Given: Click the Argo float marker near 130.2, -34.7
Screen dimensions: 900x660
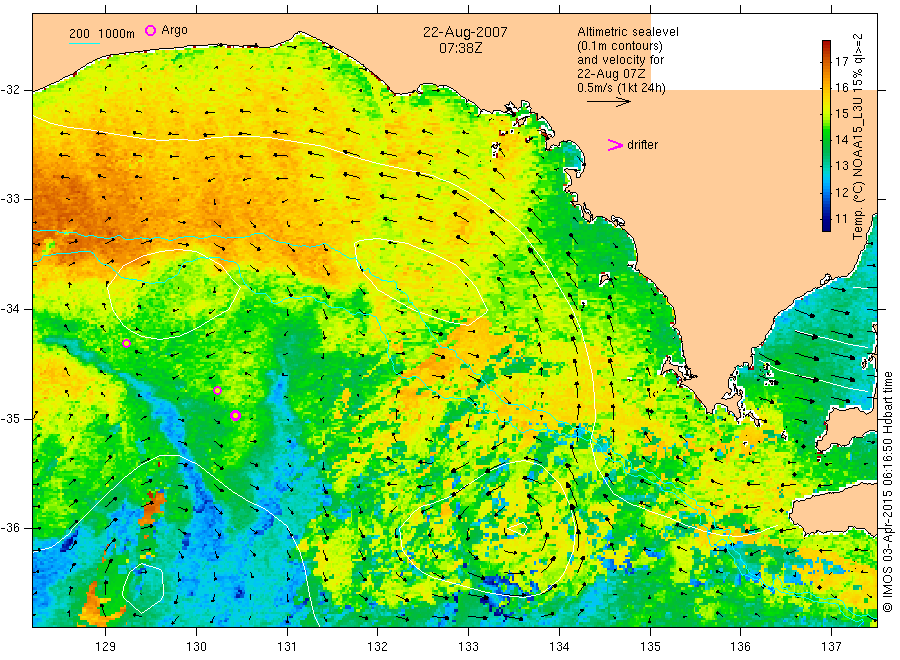Looking at the screenshot, I should point(218,391).
